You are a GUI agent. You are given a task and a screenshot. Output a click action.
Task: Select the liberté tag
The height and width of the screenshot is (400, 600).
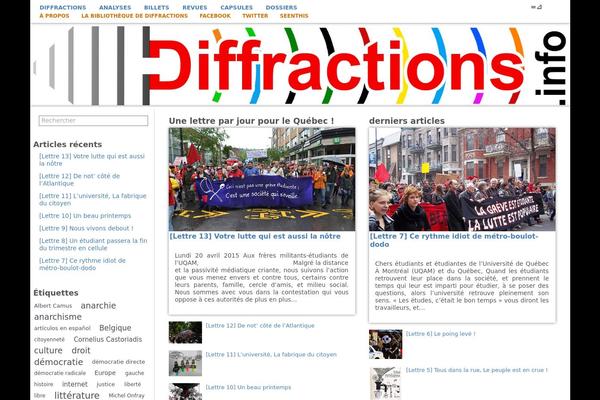point(132,384)
